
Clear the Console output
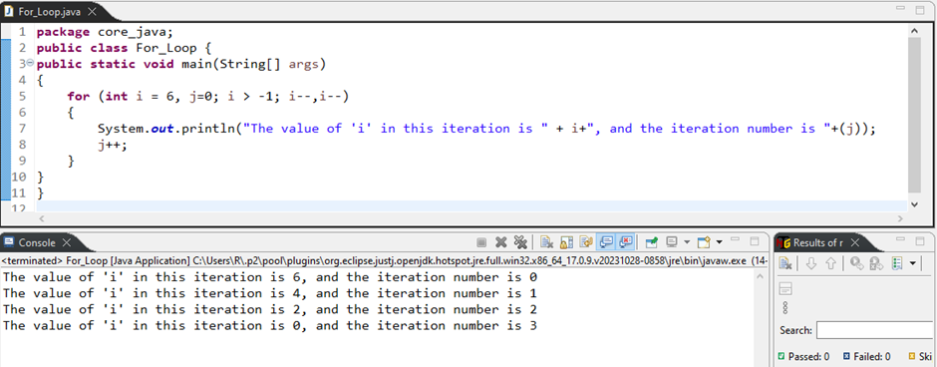(546, 242)
